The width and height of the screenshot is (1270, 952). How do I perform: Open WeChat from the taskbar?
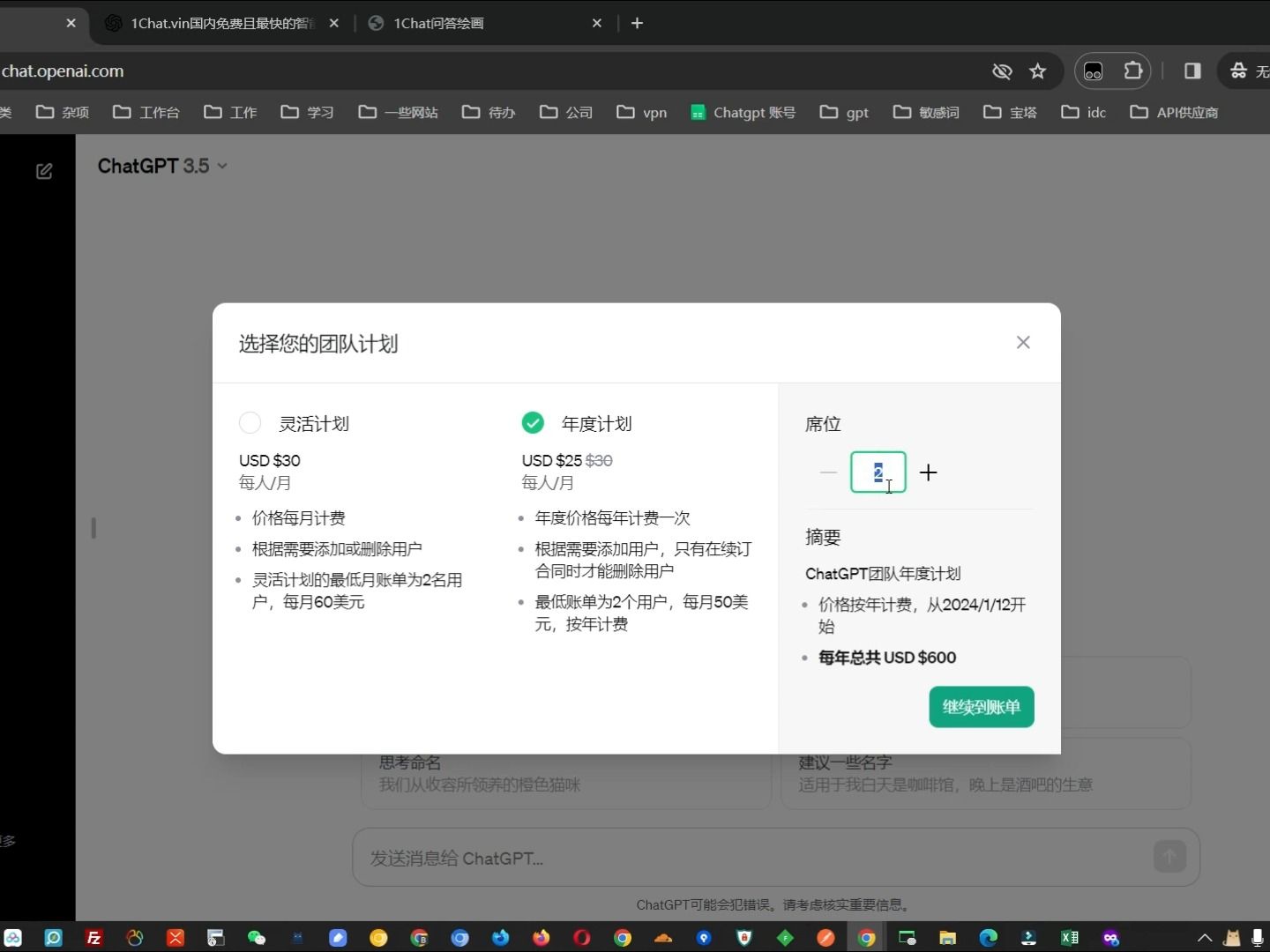coord(257,938)
